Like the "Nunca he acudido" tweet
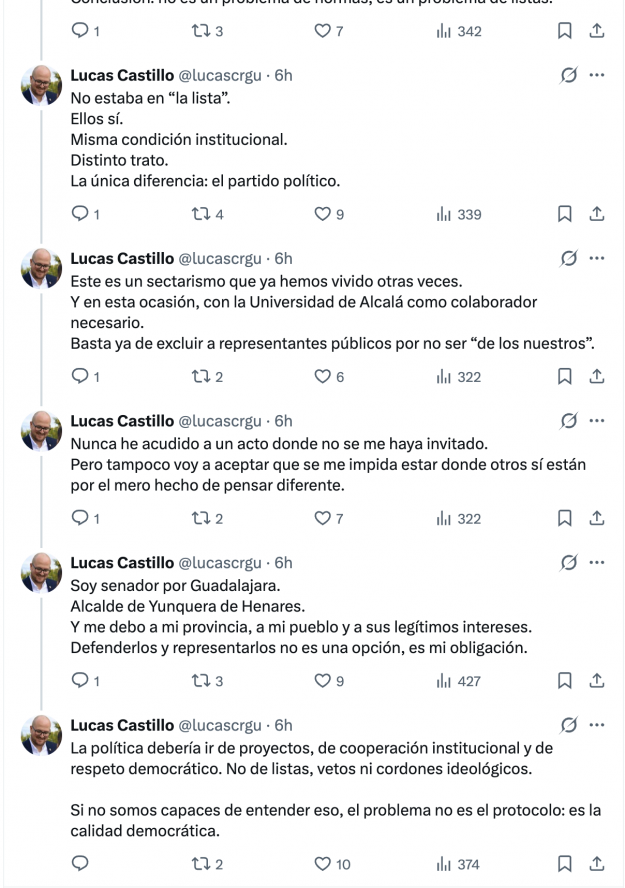 point(323,519)
